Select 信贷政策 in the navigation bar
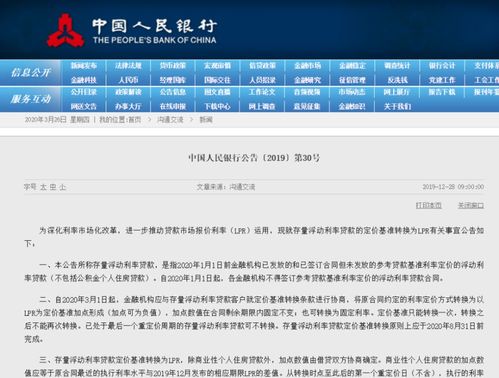This screenshot has height=378, width=499. point(262,66)
